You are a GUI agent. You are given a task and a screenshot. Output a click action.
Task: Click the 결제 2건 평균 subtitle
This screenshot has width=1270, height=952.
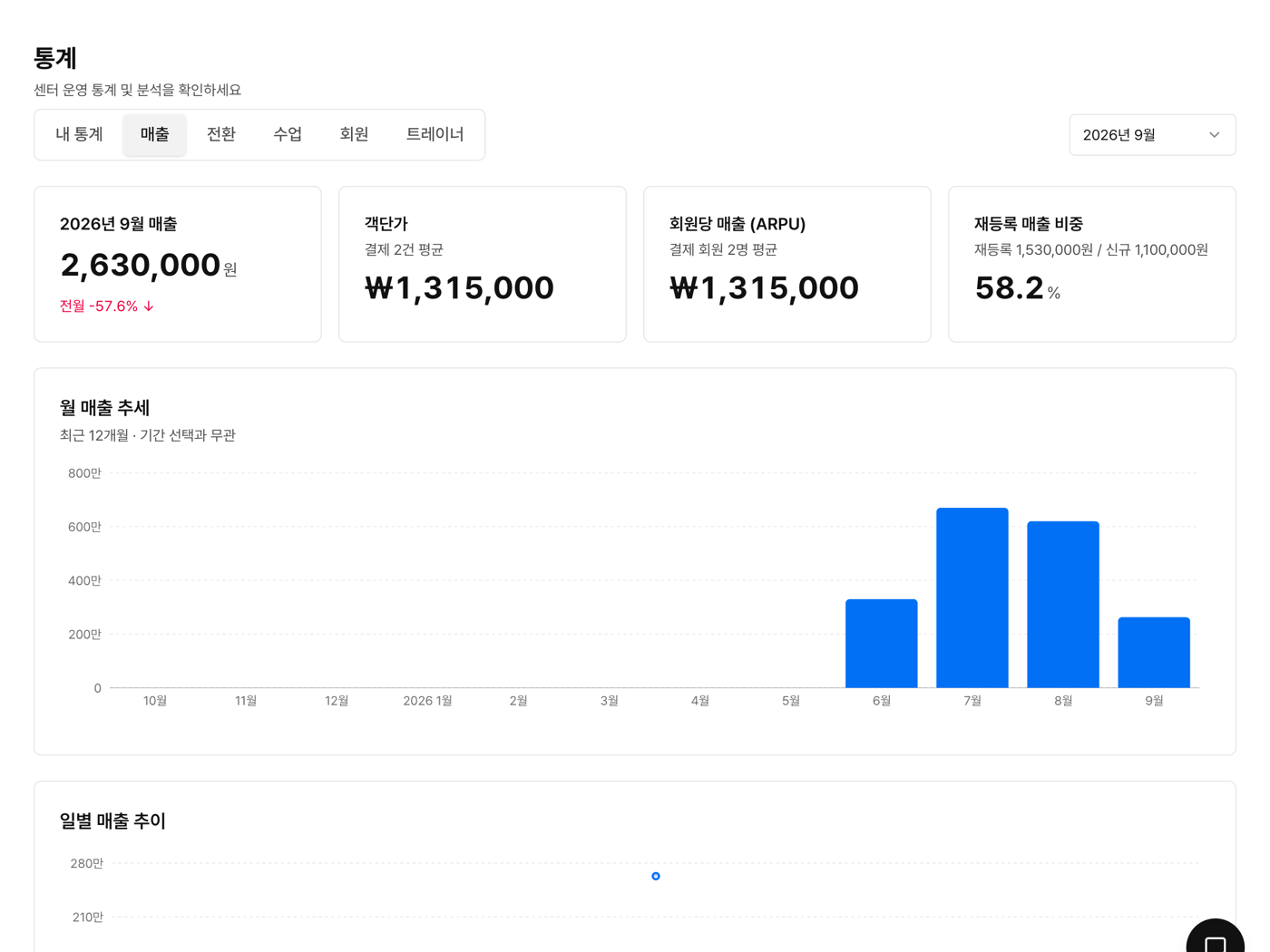click(x=404, y=249)
